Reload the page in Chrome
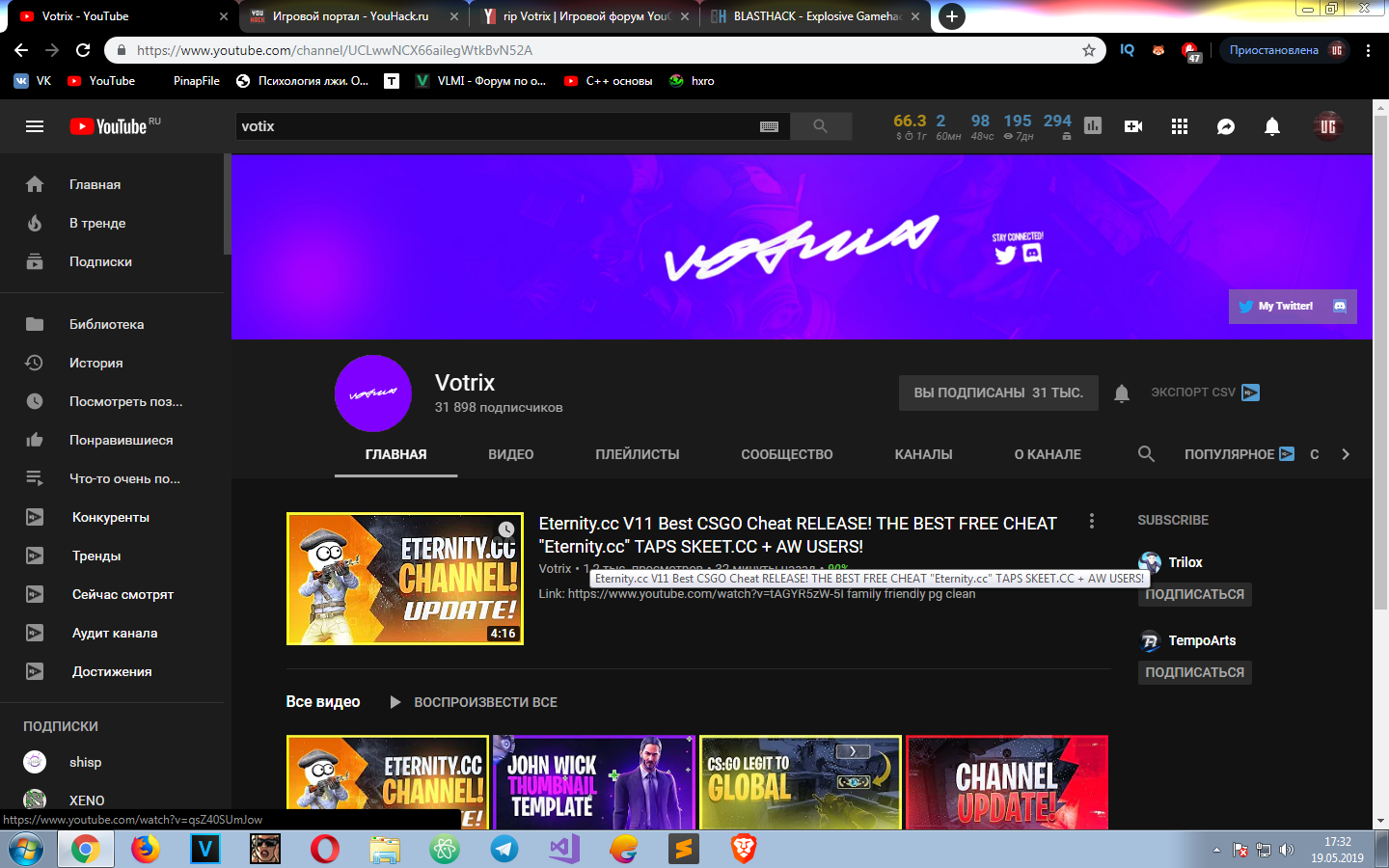 83,50
